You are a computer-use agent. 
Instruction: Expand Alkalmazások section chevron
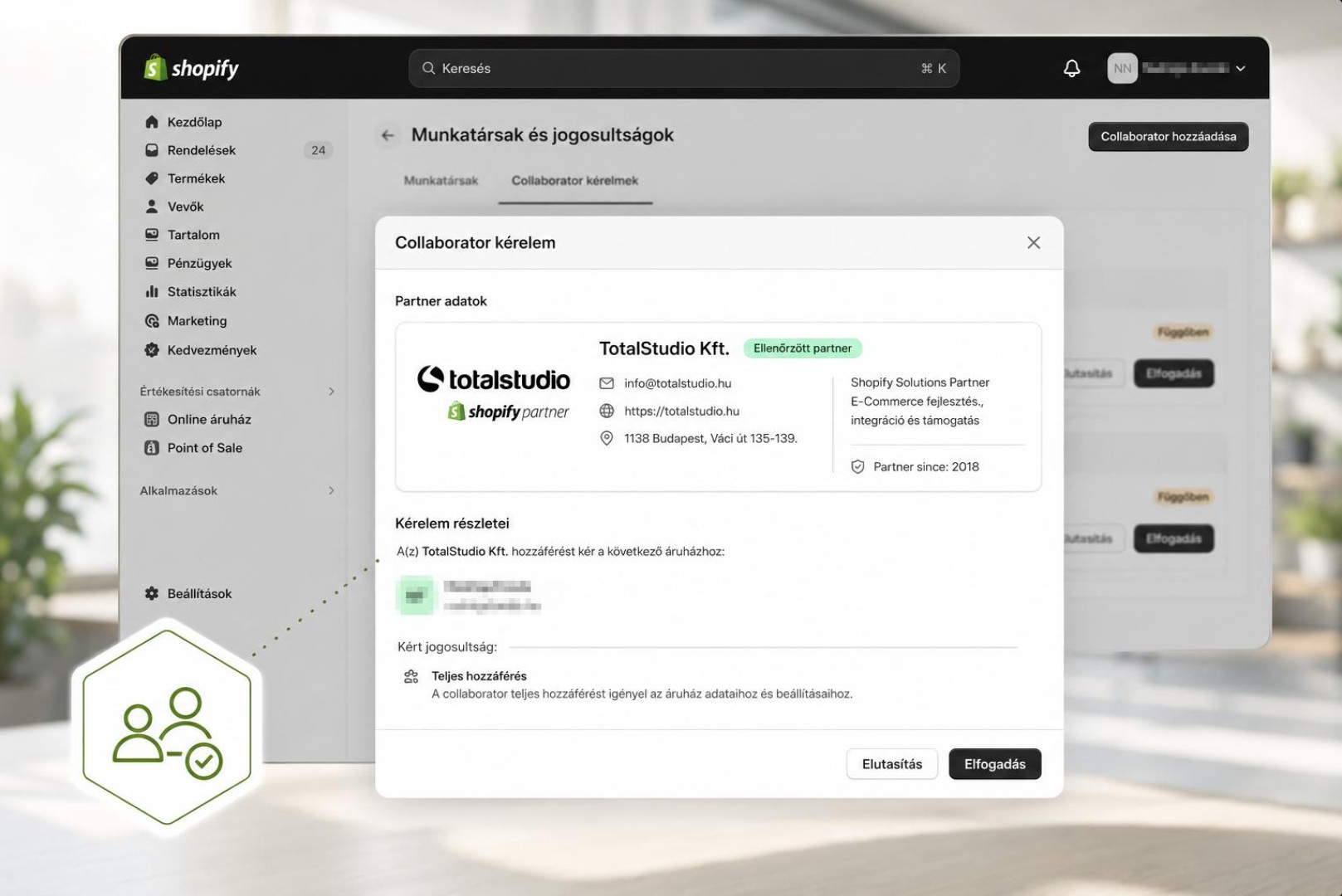pyautogui.click(x=331, y=491)
